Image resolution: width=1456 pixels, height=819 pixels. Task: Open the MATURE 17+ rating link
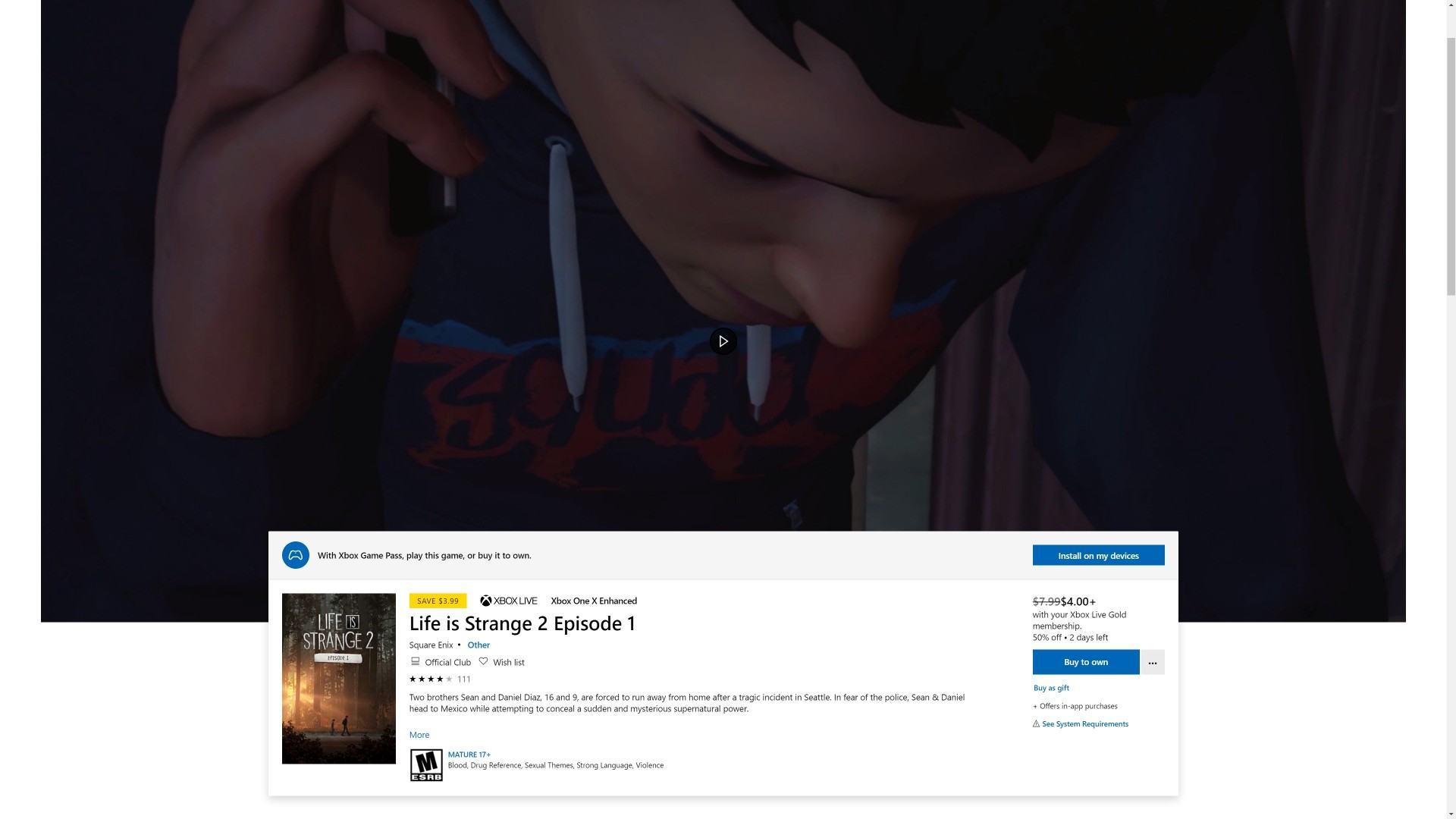pos(469,755)
